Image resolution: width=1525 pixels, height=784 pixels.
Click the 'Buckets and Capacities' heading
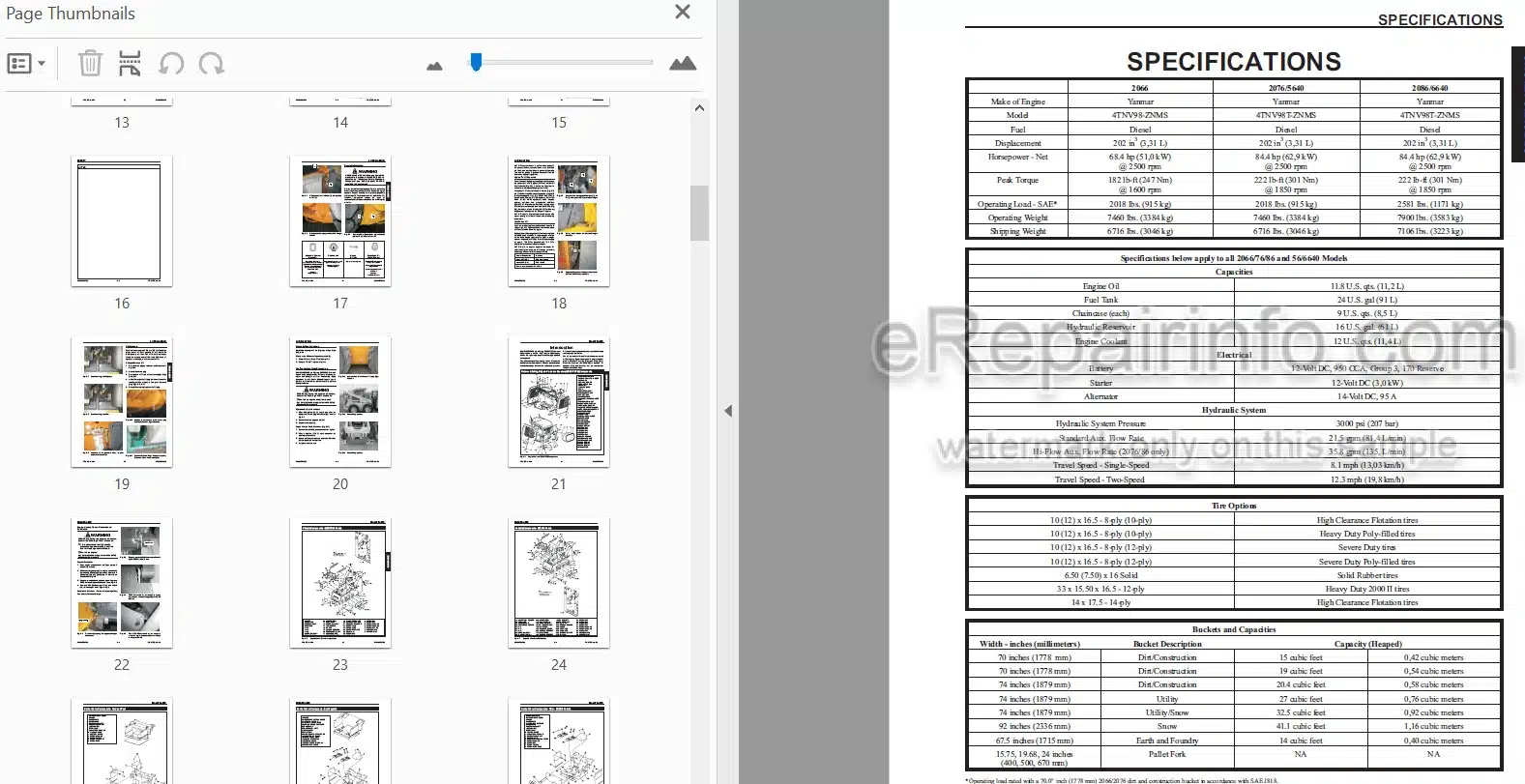point(1234,629)
